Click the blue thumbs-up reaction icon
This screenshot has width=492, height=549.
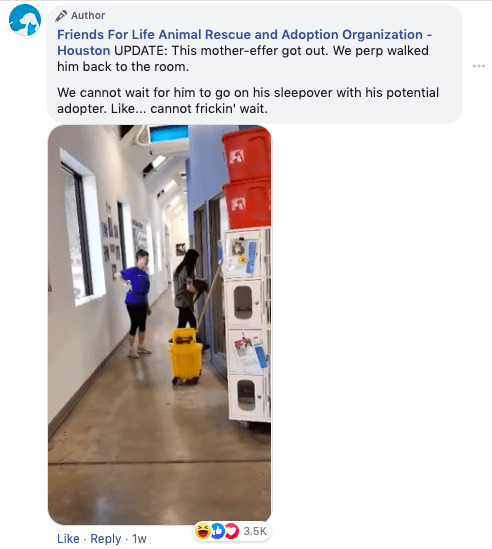tap(217, 531)
